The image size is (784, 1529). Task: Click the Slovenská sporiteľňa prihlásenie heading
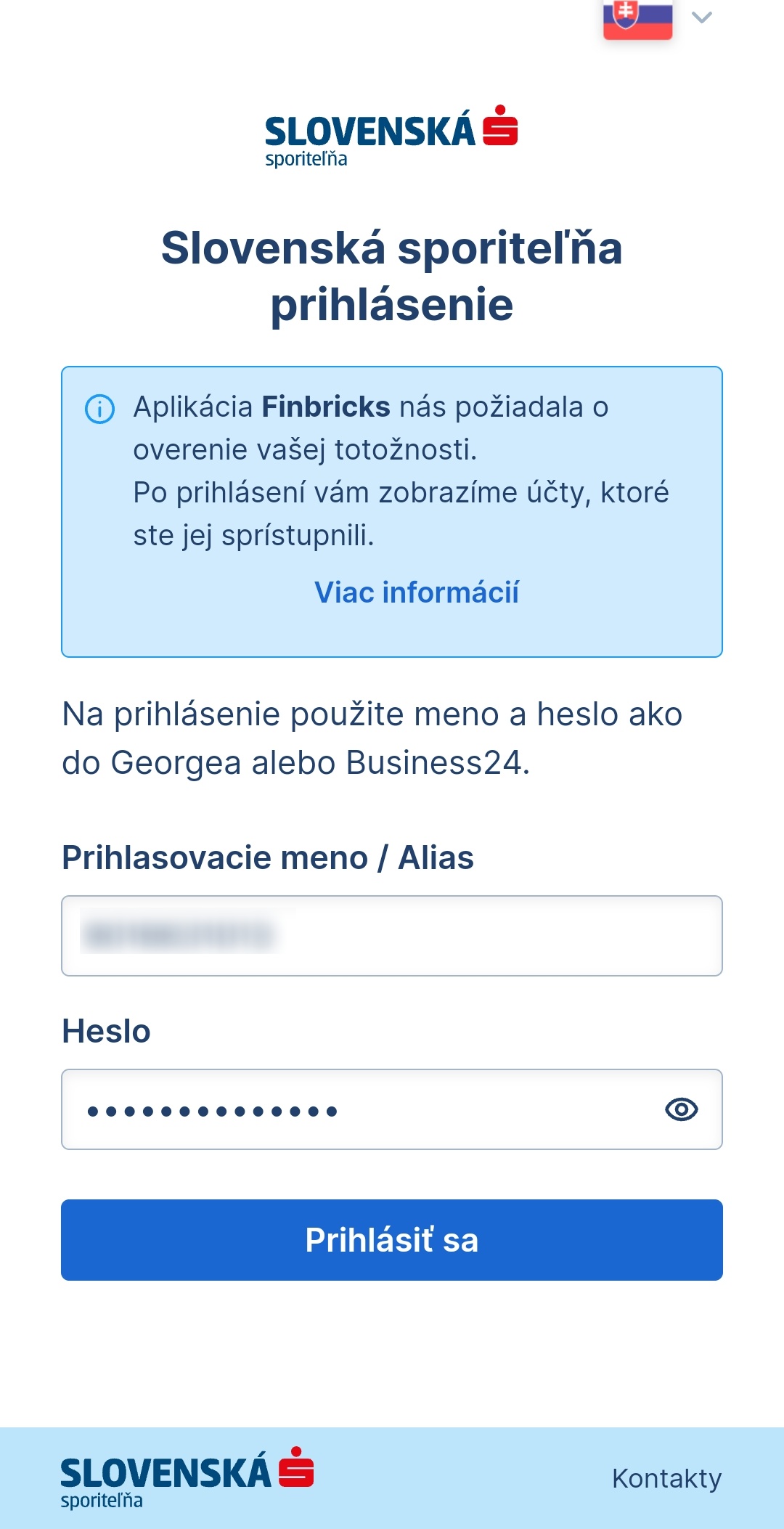pos(392,276)
